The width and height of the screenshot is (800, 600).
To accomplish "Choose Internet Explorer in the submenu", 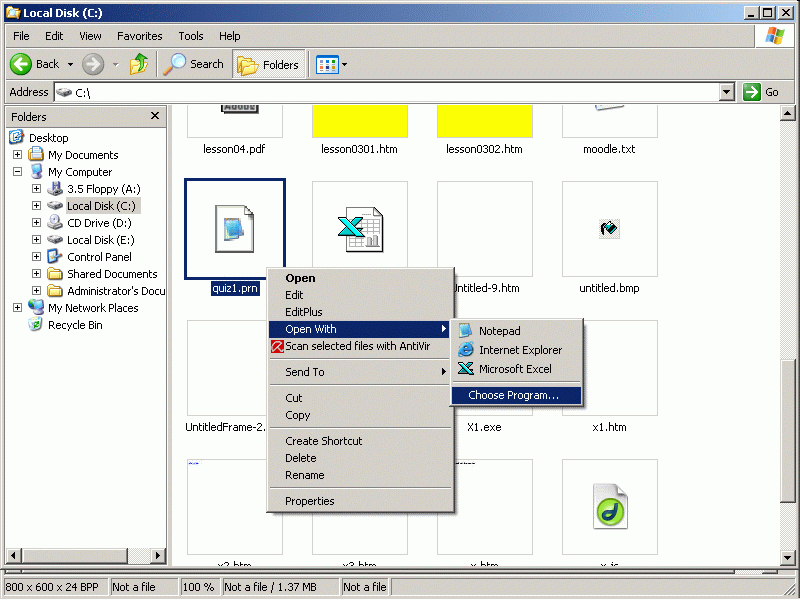I will point(519,350).
